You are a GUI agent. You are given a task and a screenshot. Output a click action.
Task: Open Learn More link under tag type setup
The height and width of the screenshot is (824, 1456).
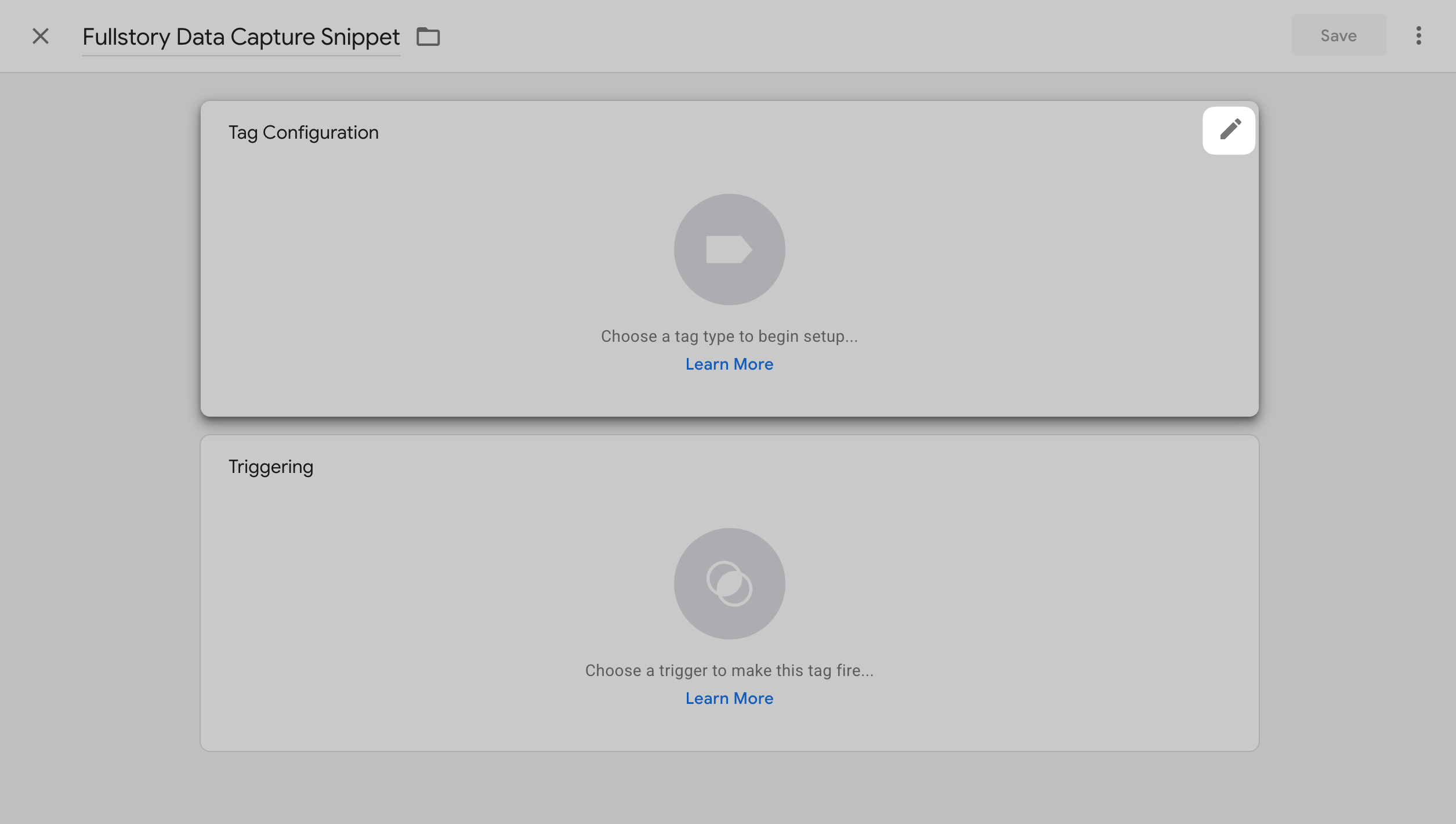[x=729, y=364]
